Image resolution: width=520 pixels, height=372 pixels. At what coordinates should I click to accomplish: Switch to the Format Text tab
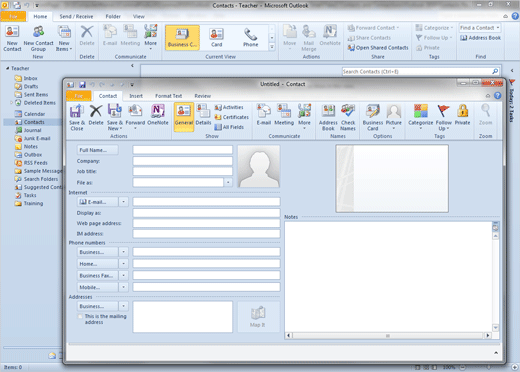(168, 96)
